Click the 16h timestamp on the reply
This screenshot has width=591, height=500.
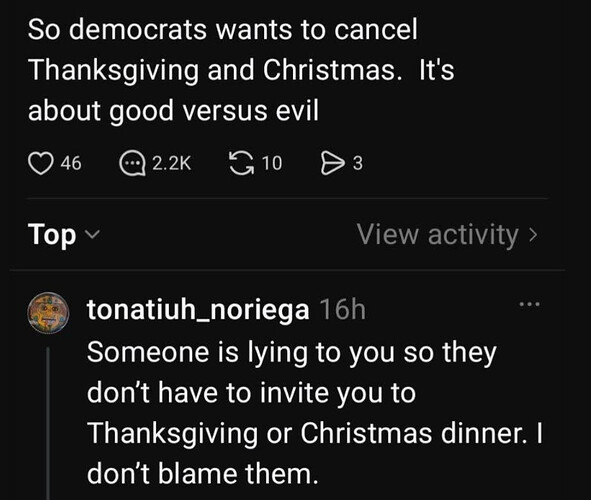(342, 310)
